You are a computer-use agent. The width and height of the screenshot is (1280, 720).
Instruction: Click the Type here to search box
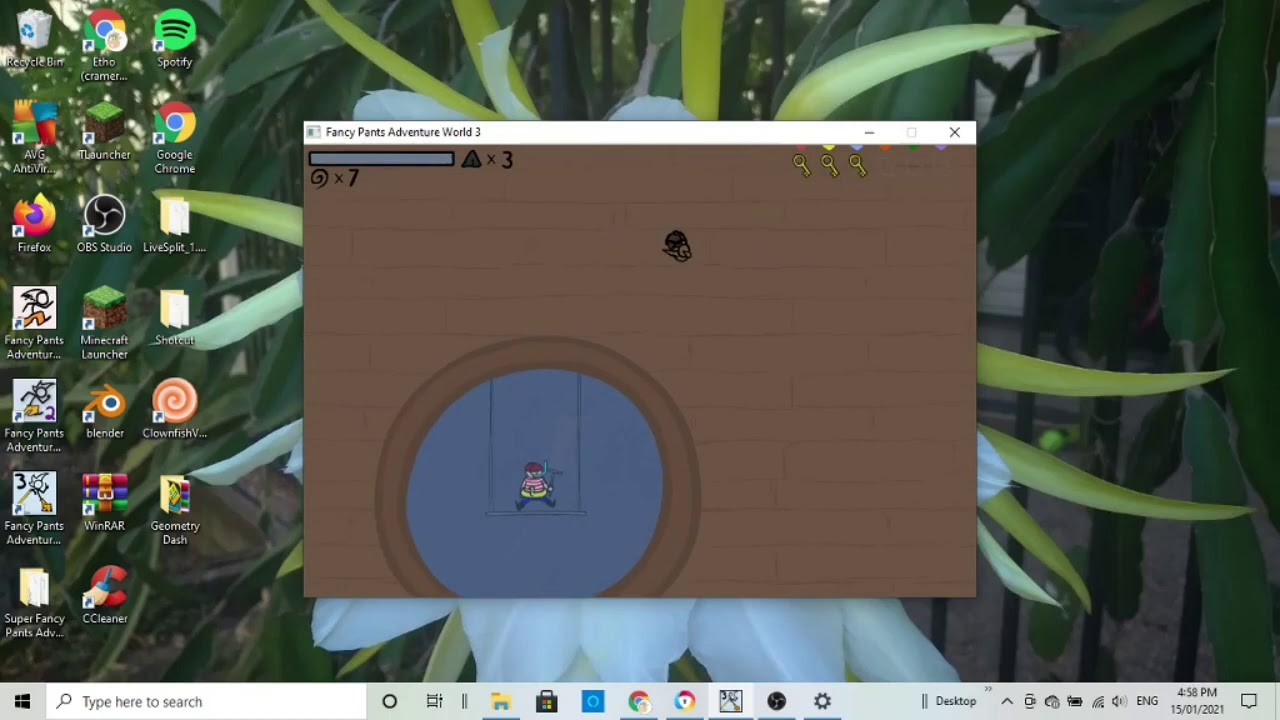pos(207,701)
